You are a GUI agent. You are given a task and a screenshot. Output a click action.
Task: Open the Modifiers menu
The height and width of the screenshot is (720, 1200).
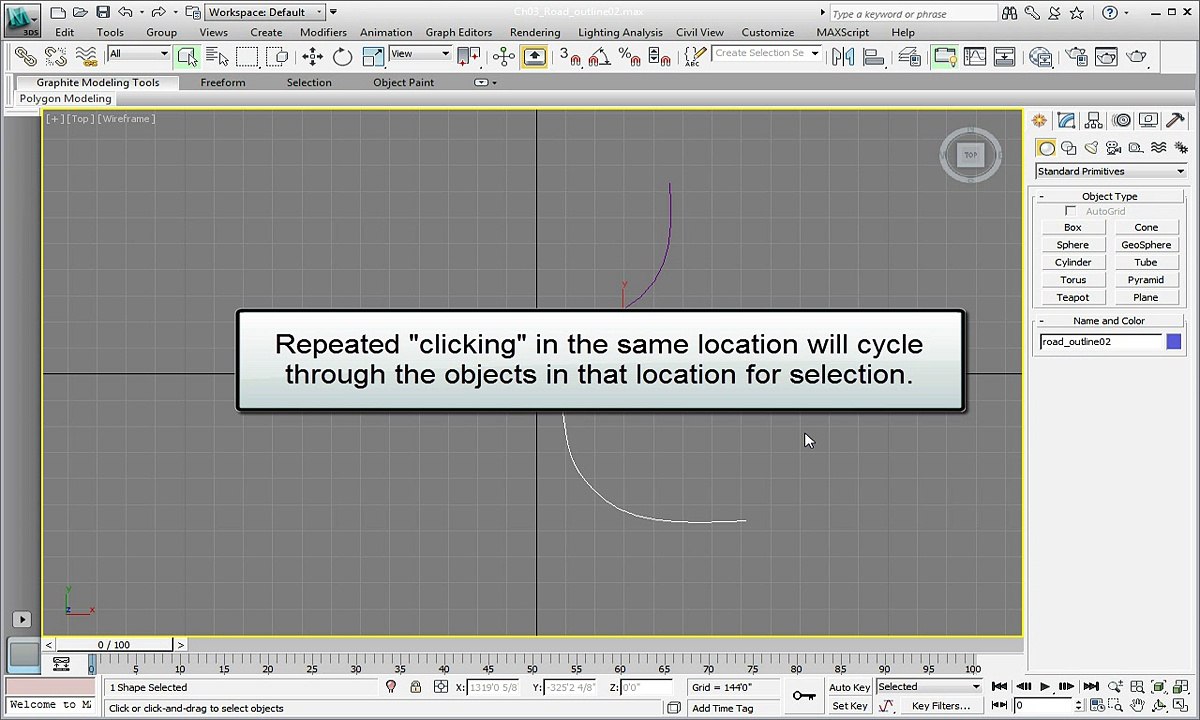click(323, 32)
